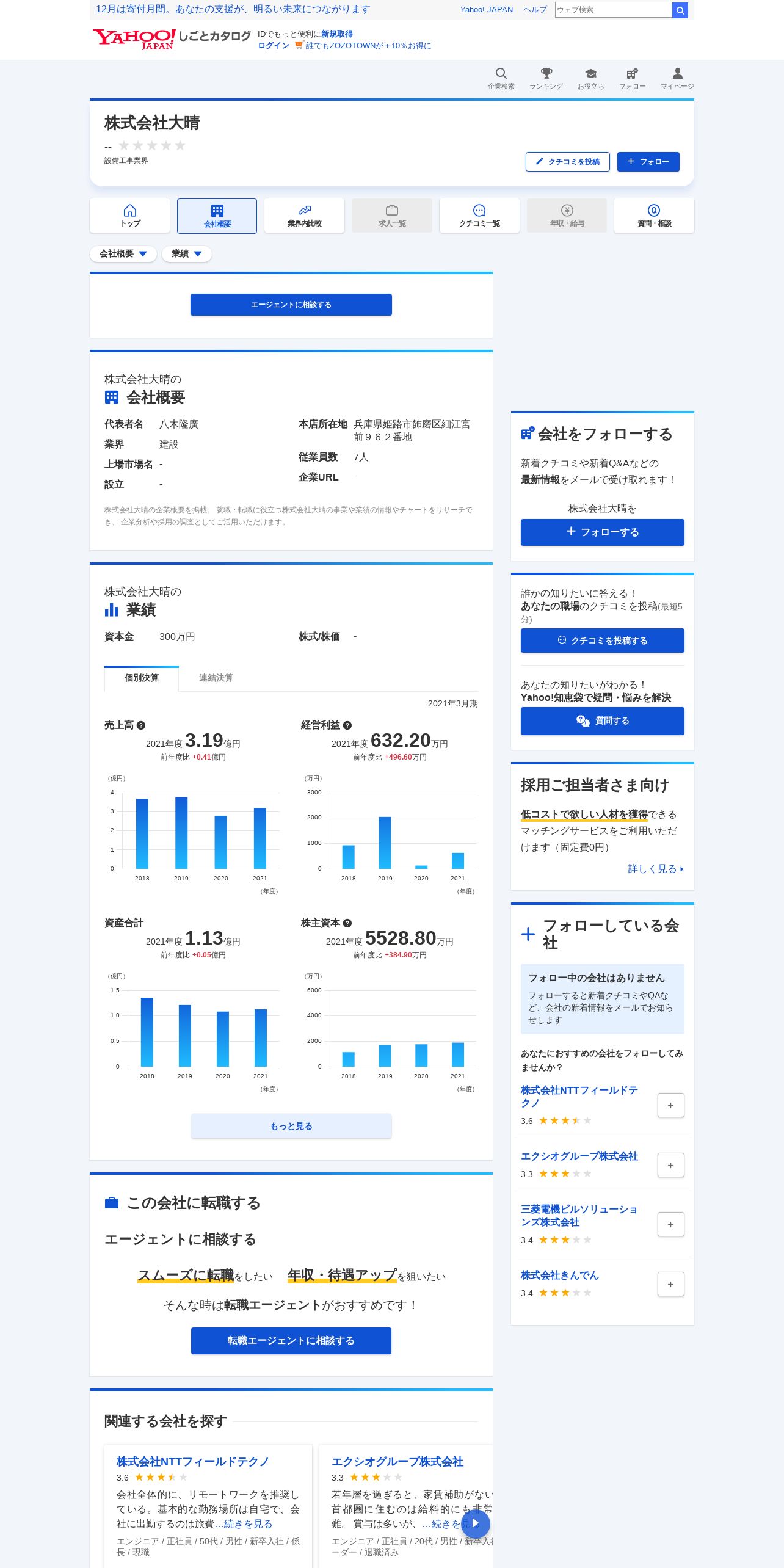
Task: Click もっと見る button below charts
Action: click(291, 1126)
